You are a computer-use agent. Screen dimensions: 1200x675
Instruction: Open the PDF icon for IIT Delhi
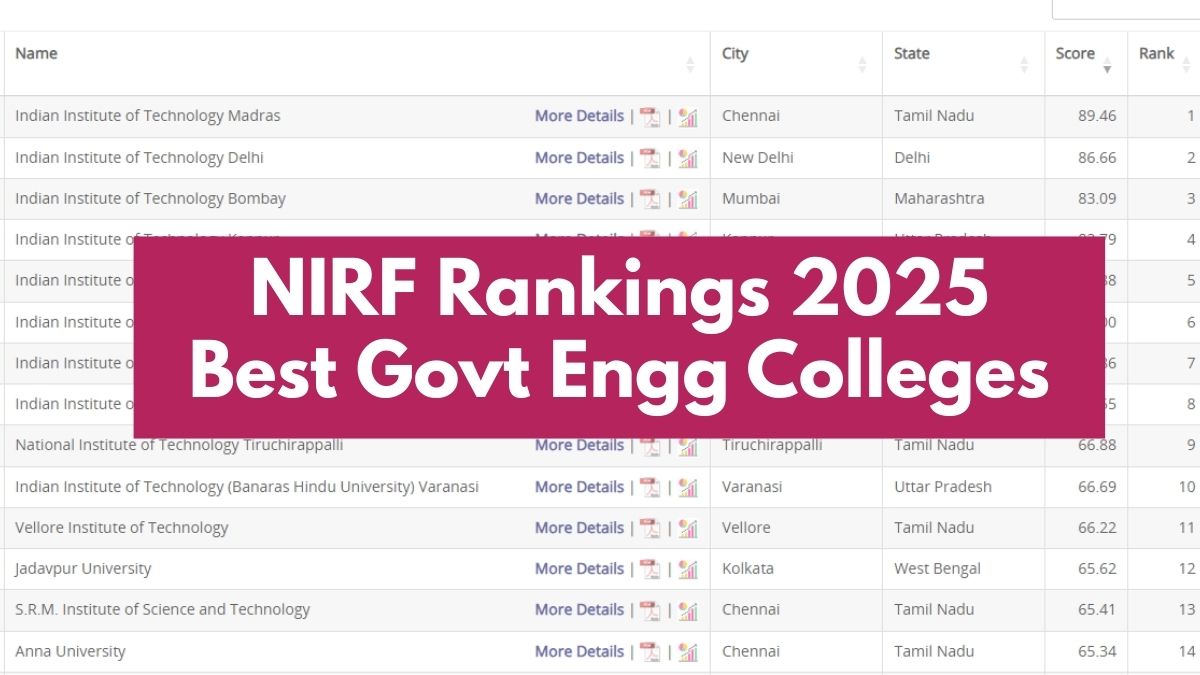(x=650, y=158)
